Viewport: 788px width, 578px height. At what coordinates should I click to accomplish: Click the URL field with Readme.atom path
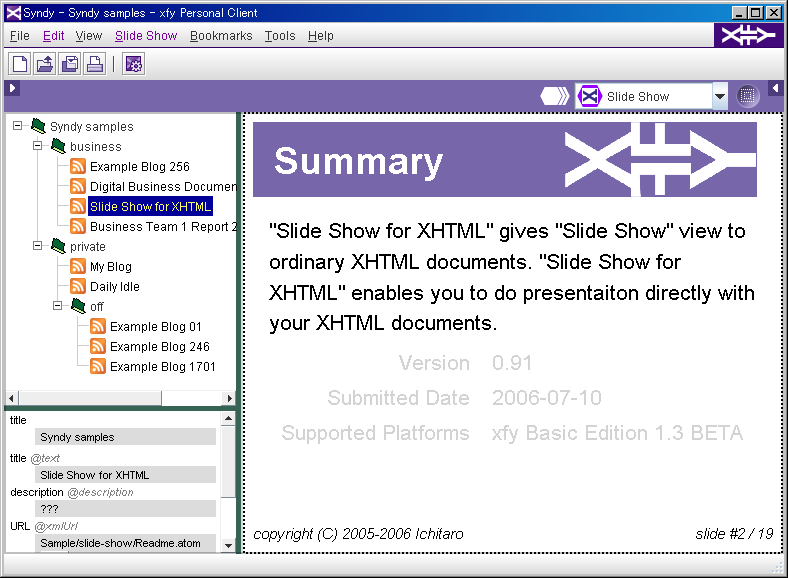[x=125, y=543]
